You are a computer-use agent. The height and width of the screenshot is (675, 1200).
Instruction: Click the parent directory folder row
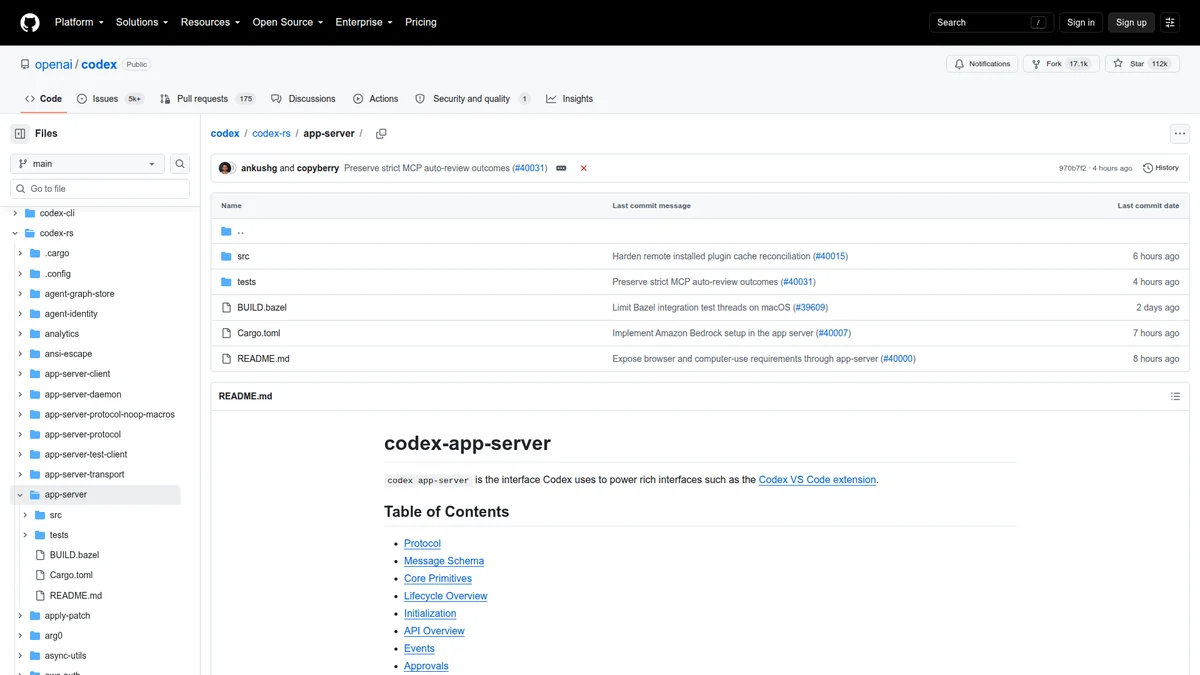(x=700, y=231)
